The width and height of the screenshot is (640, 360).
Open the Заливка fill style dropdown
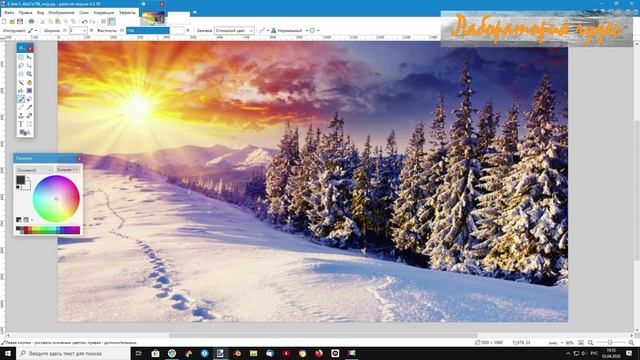[234, 31]
